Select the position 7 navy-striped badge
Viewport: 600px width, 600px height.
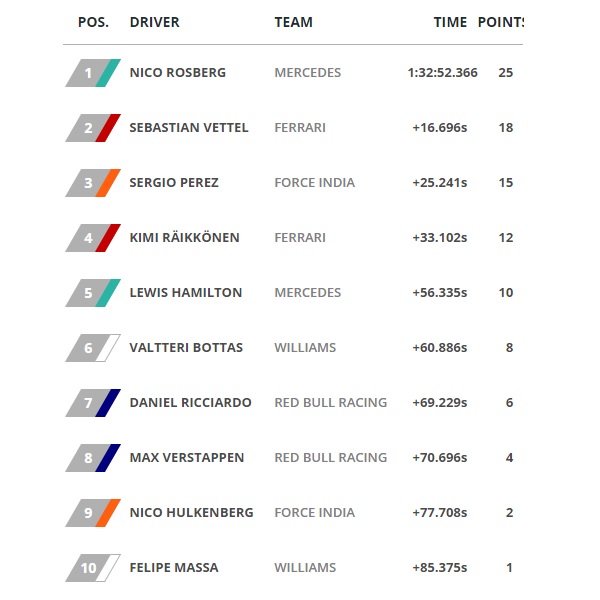[x=93, y=403]
